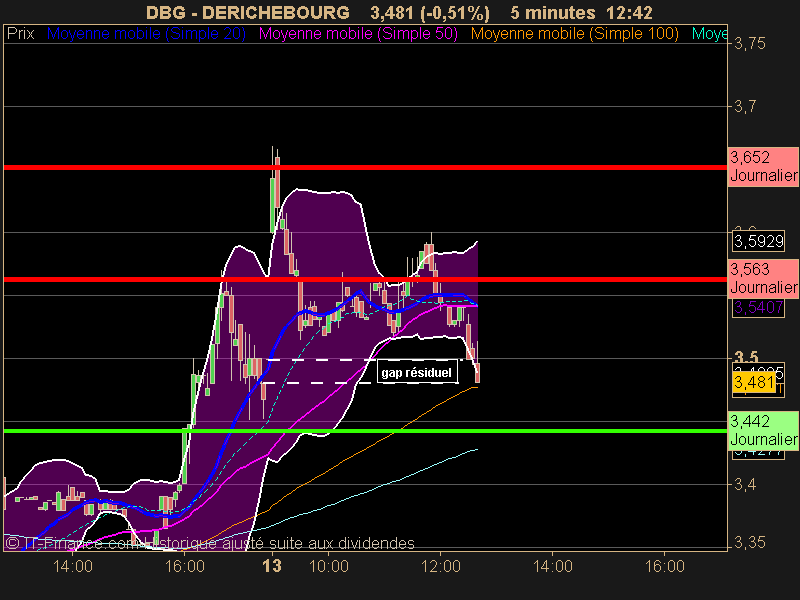Click the 3,75 price axis label
Image resolution: width=800 pixels, height=600 pixels.
pos(749,43)
